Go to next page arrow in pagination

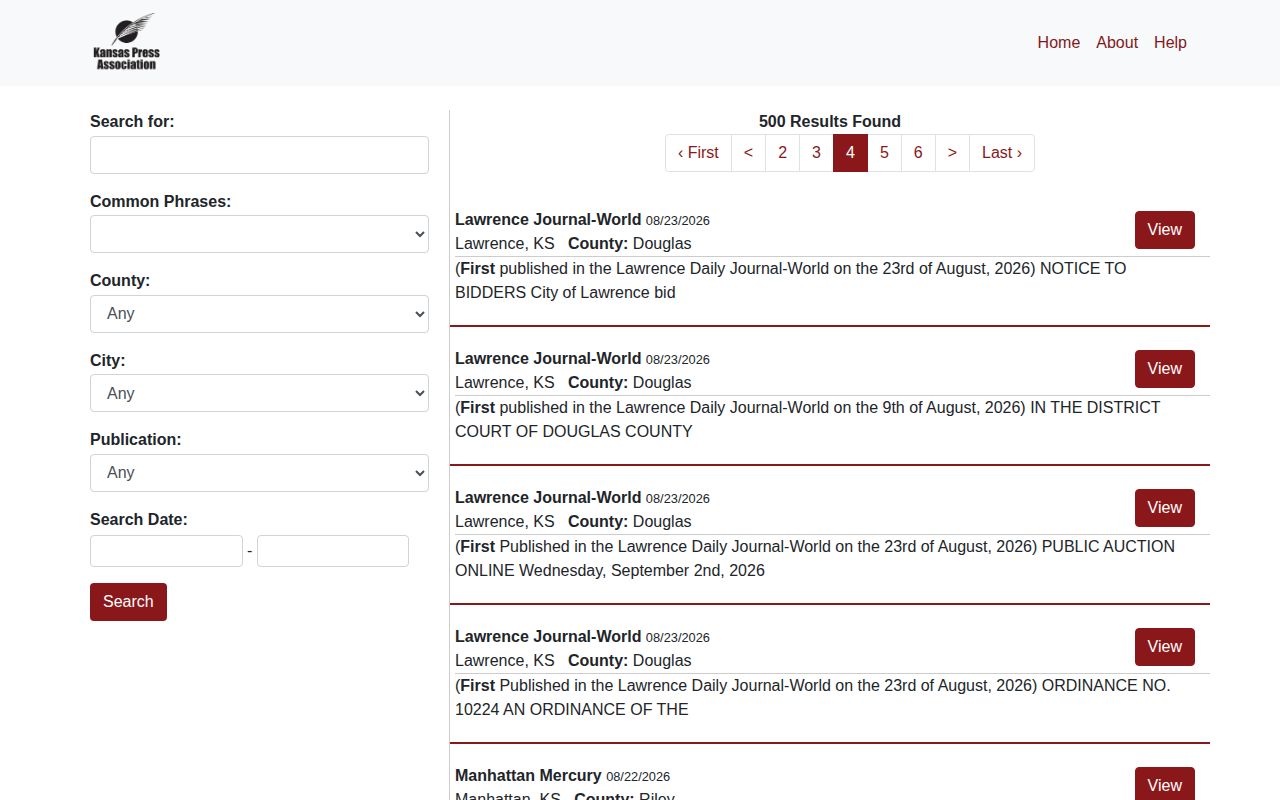(x=952, y=153)
